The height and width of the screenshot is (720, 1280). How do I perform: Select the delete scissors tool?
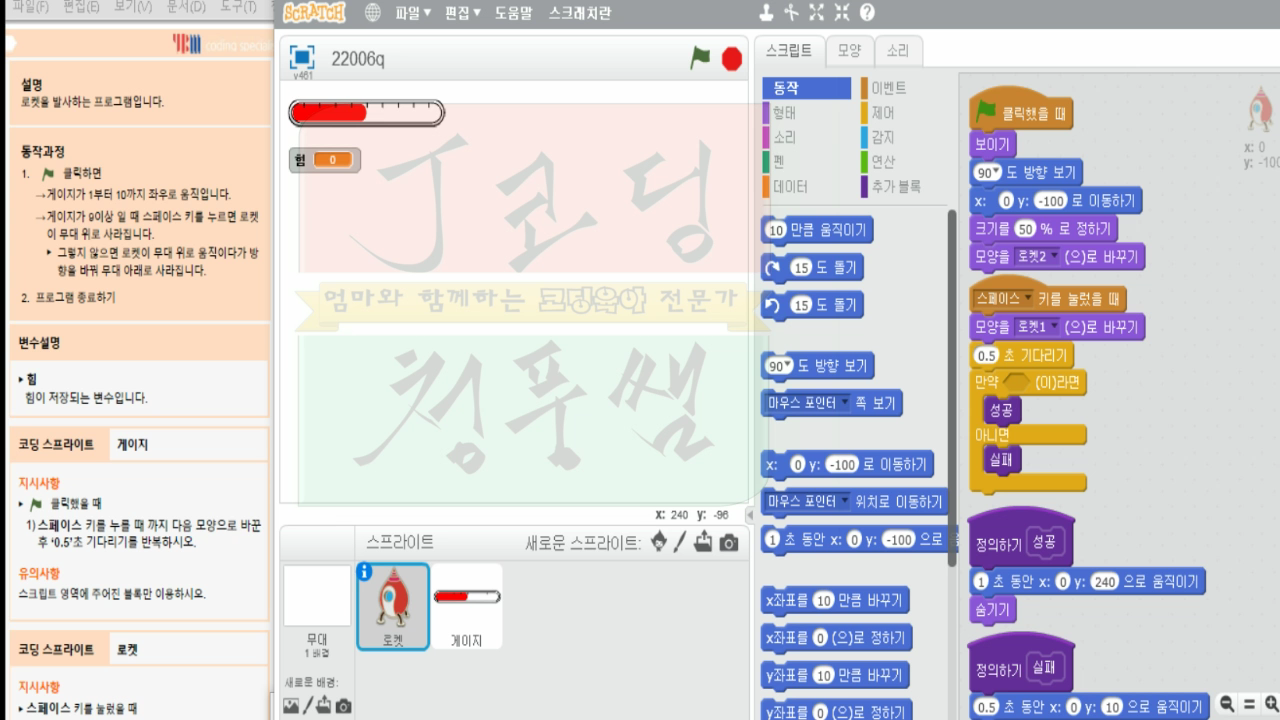pos(792,11)
